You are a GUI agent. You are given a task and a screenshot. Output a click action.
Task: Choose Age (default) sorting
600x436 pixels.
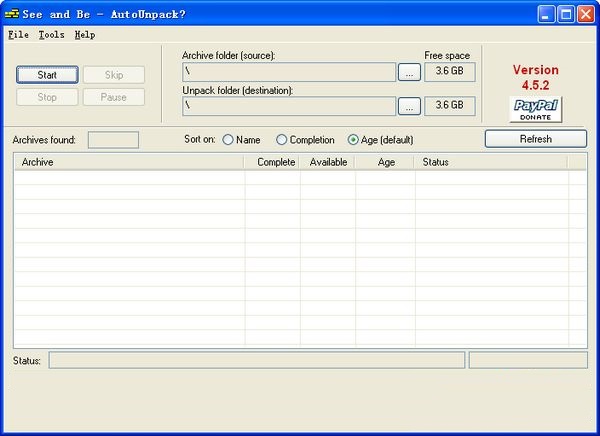[x=353, y=140]
